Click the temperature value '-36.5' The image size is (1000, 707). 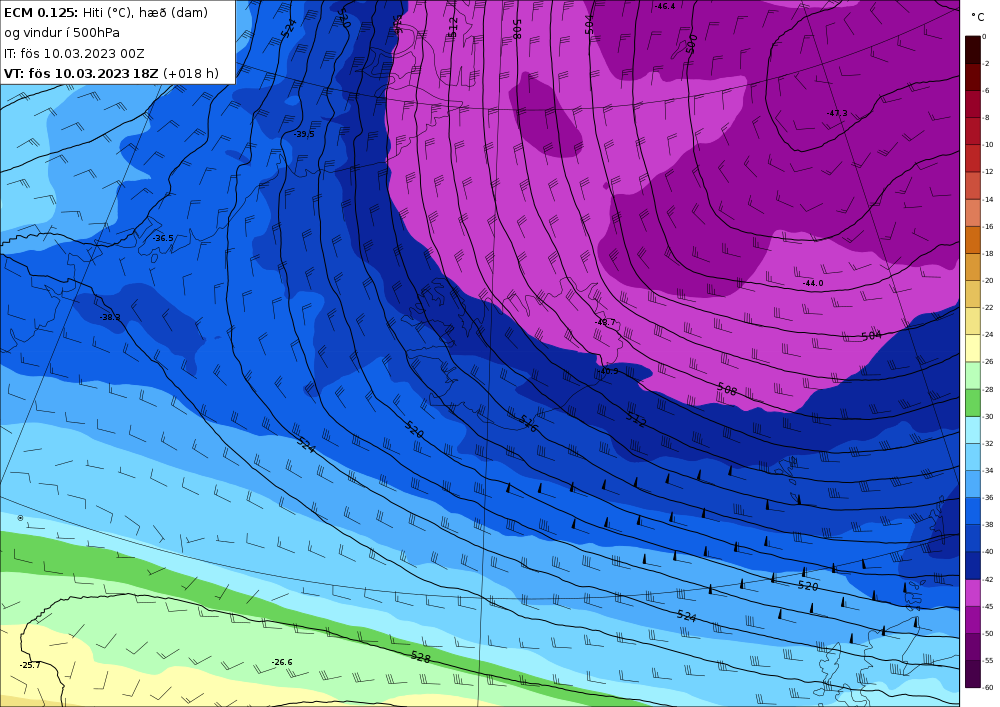point(163,238)
